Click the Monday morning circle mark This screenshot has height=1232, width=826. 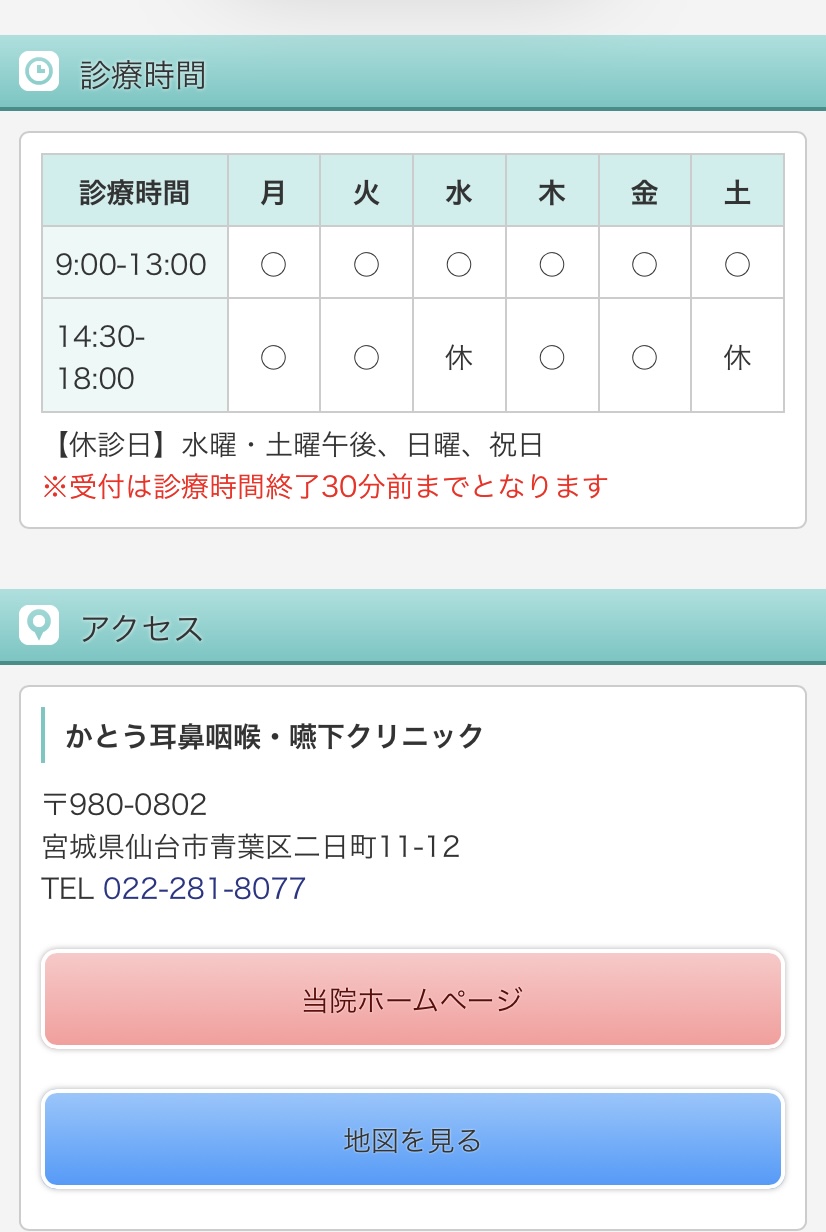tap(274, 264)
